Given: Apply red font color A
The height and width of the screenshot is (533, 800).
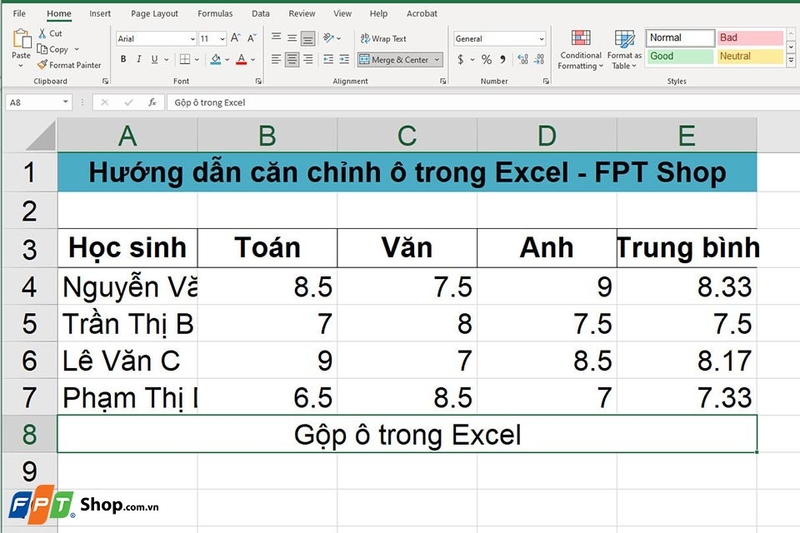Looking at the screenshot, I should [241, 60].
